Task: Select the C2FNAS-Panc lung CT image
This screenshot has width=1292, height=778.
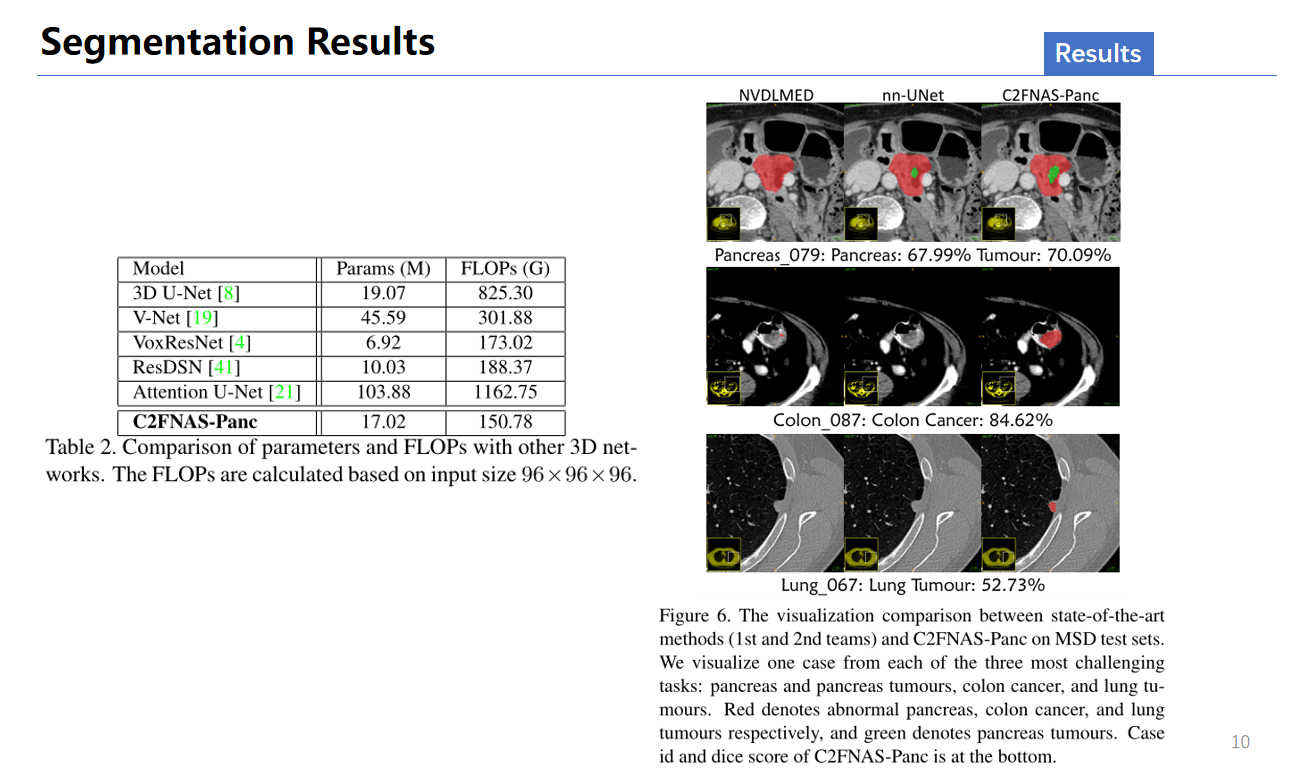Action: [x=1051, y=502]
